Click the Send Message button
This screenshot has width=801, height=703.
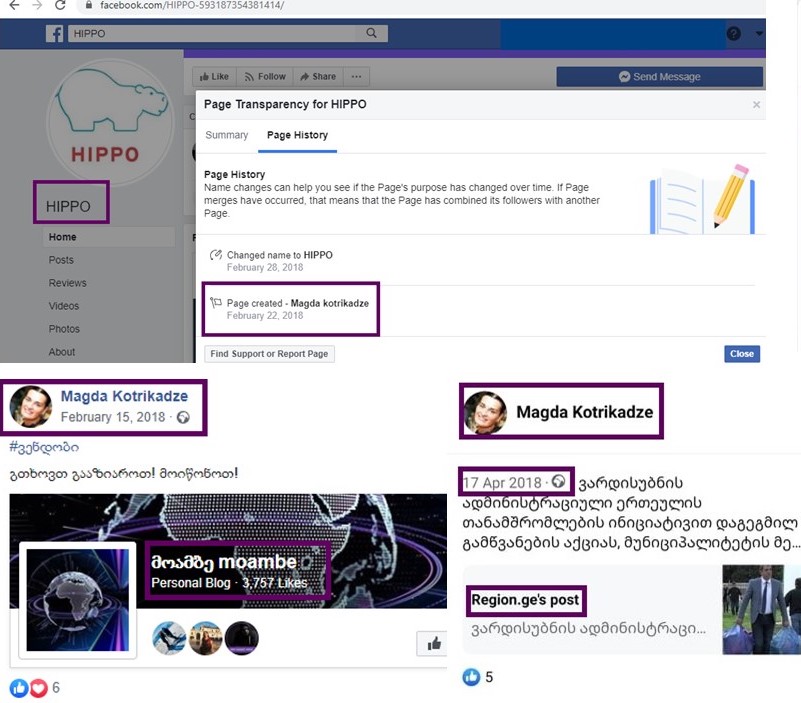click(659, 77)
